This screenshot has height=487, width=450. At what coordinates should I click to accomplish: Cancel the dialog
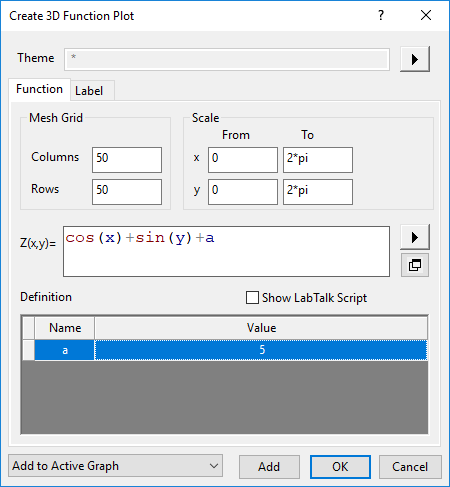tap(410, 467)
